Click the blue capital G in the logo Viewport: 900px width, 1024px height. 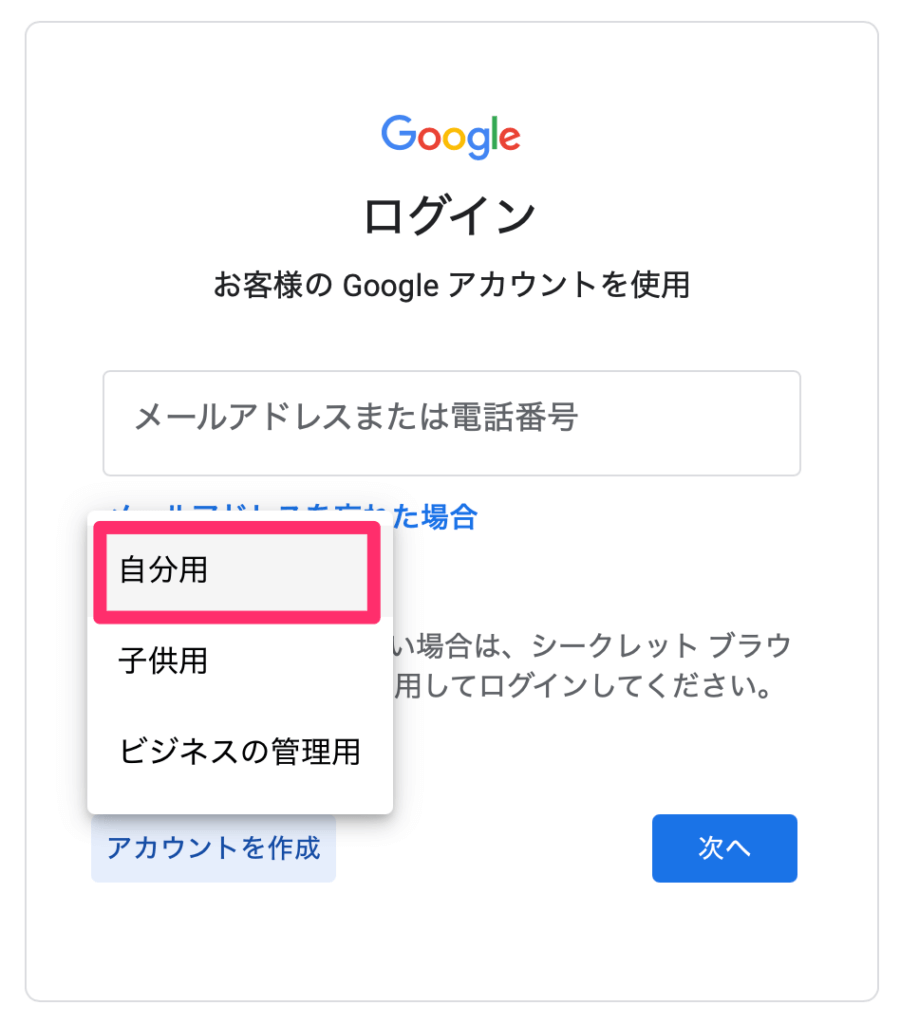(x=398, y=133)
